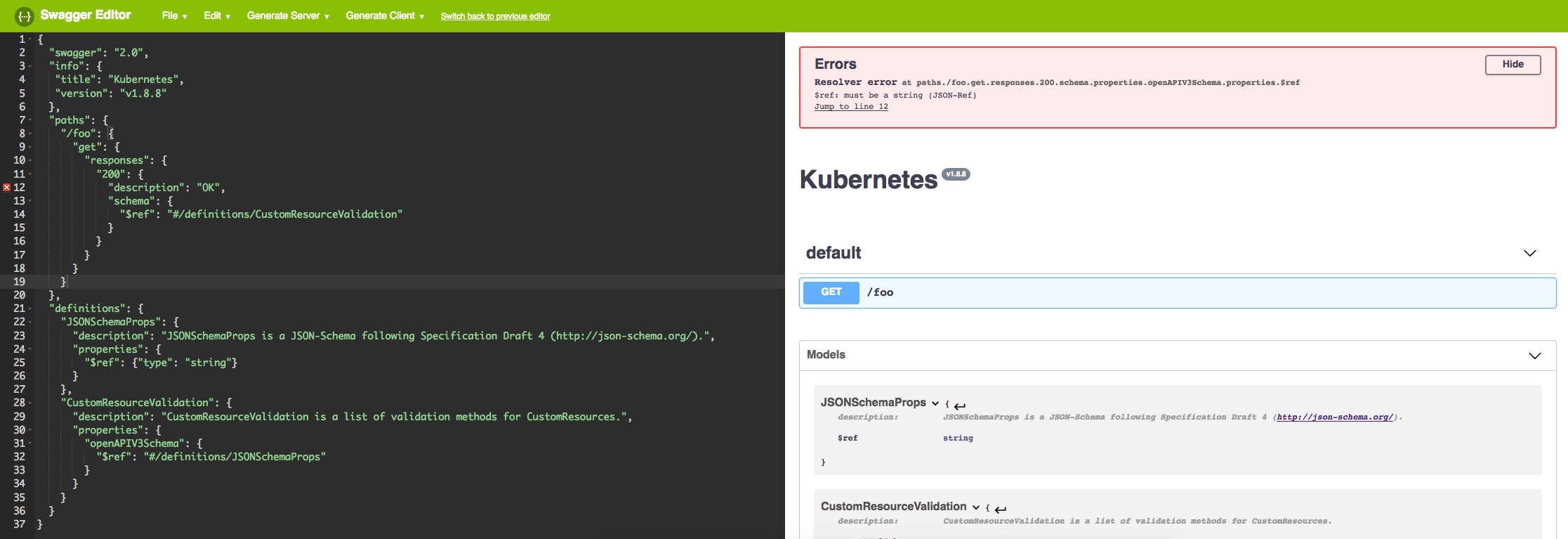Fold the "openAPIV3Schema" block at line 31
Viewport: 1568px width, 539px height.
(30, 443)
